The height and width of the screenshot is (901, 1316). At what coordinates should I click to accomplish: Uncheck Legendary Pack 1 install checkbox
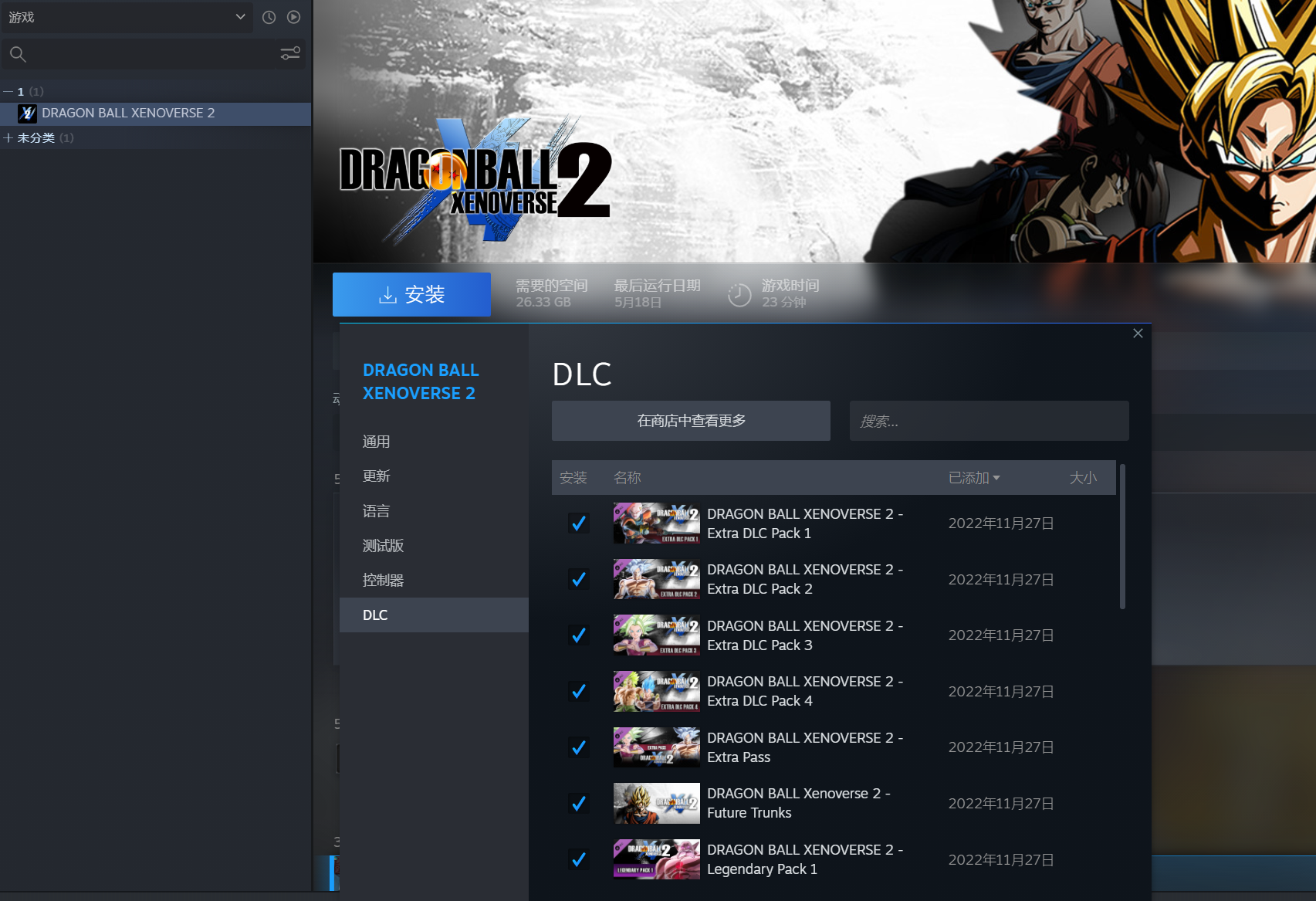[578, 859]
